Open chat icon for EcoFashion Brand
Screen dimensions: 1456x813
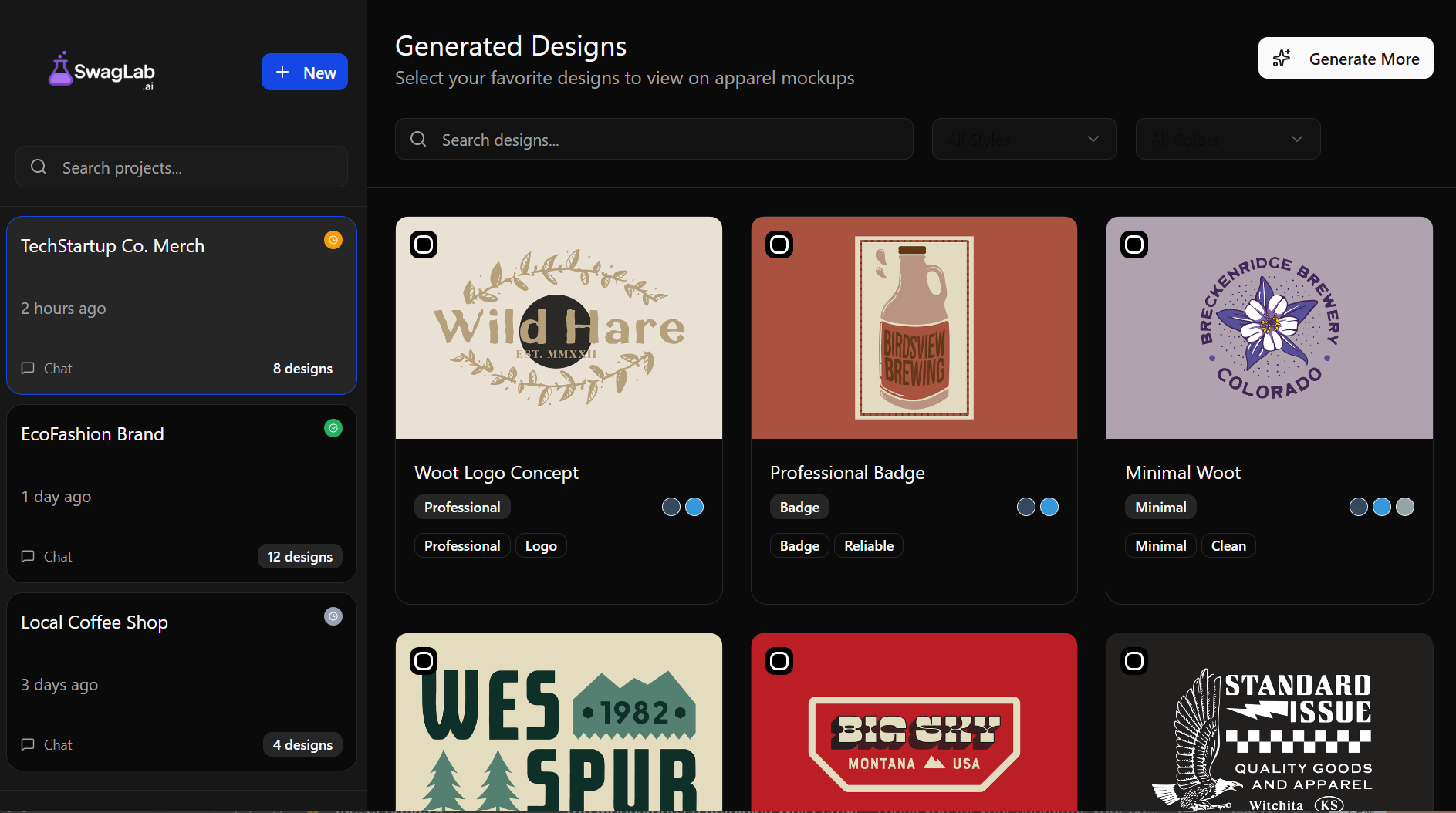point(28,556)
